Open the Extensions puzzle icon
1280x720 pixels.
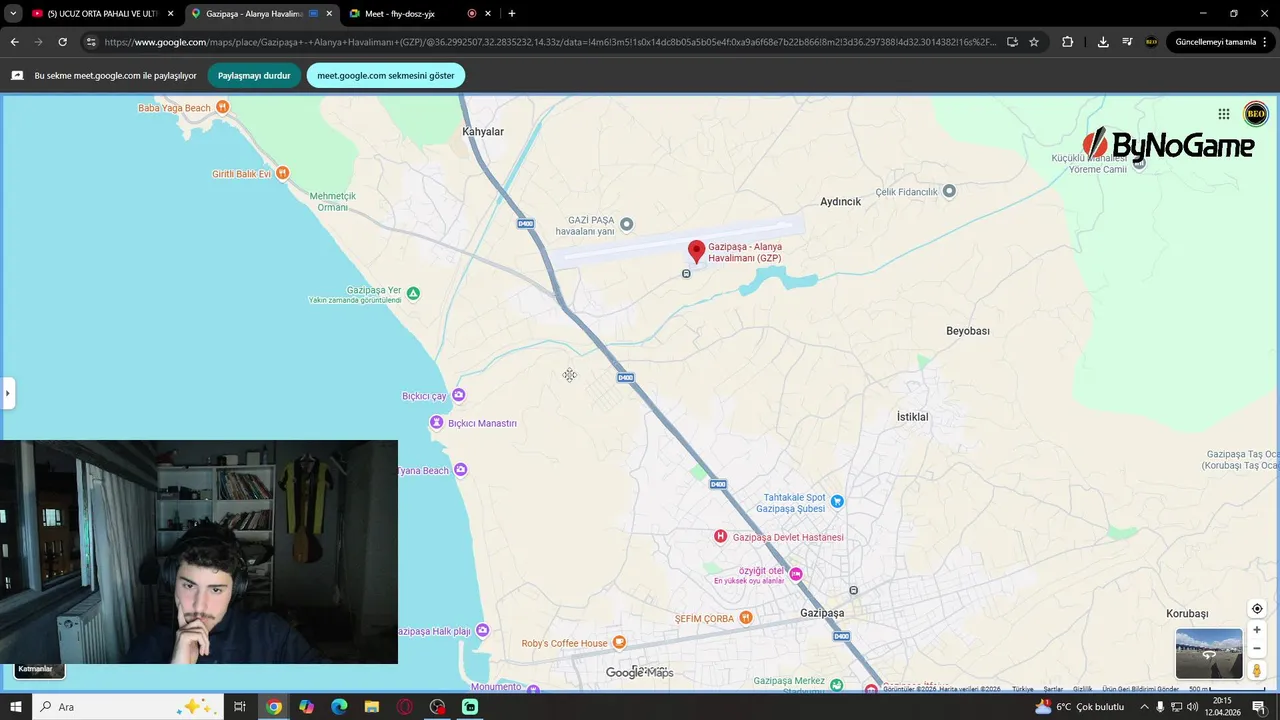click(x=1067, y=42)
